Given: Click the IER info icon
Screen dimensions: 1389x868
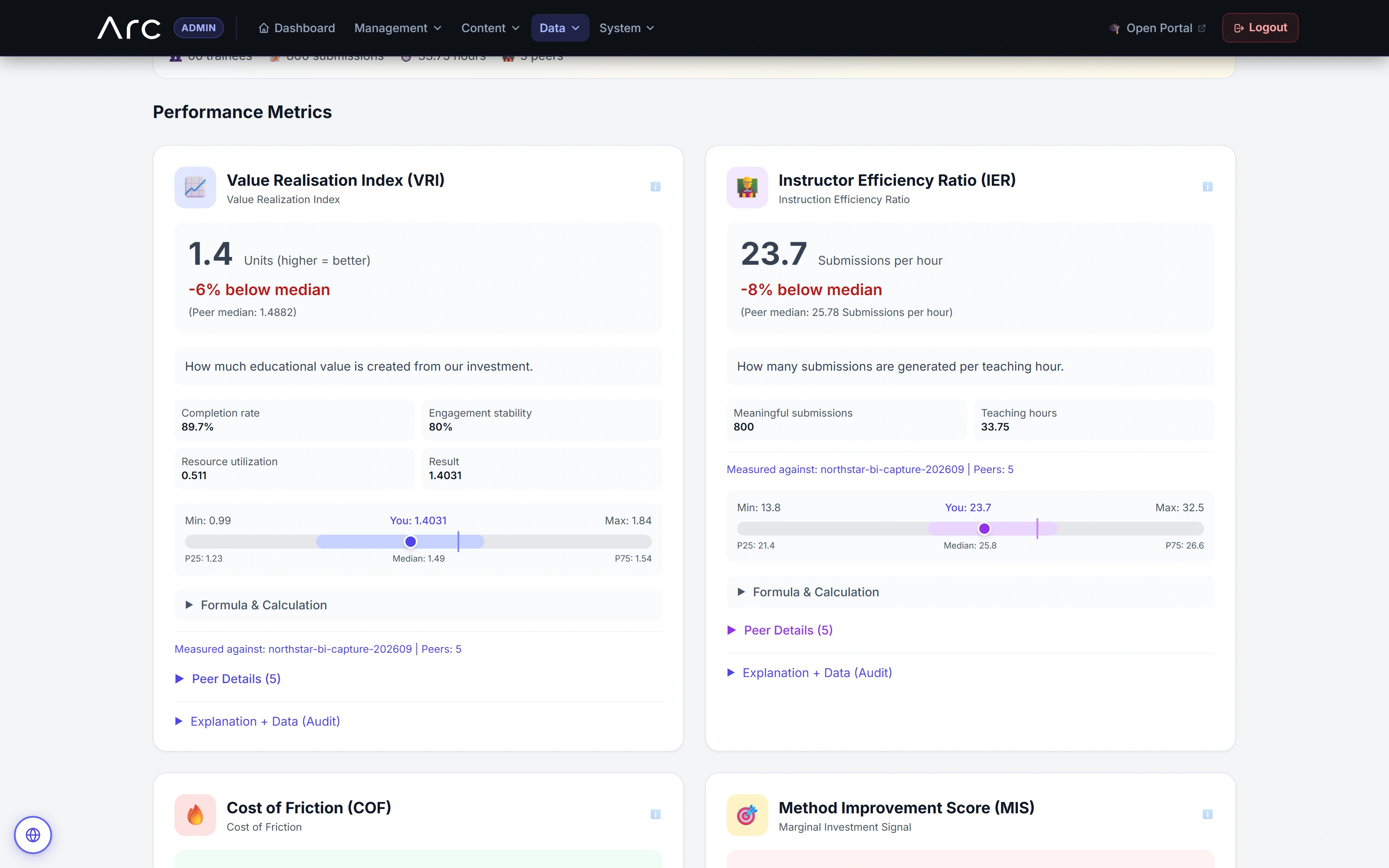Looking at the screenshot, I should (1208, 187).
